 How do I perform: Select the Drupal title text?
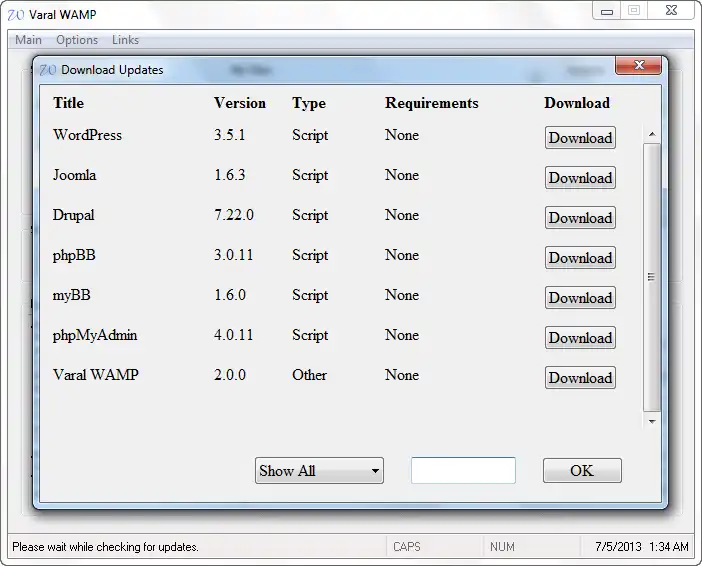[x=73, y=215]
